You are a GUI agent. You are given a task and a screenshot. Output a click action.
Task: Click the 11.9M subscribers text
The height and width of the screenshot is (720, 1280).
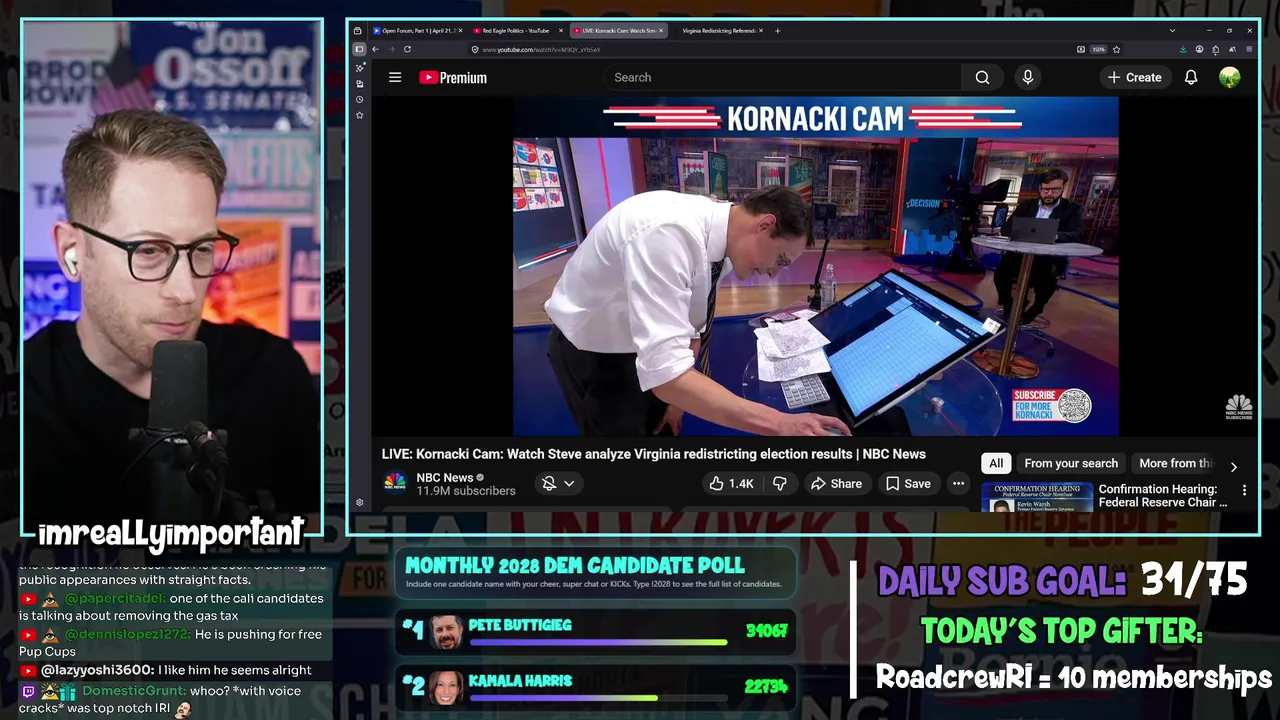[x=466, y=491]
